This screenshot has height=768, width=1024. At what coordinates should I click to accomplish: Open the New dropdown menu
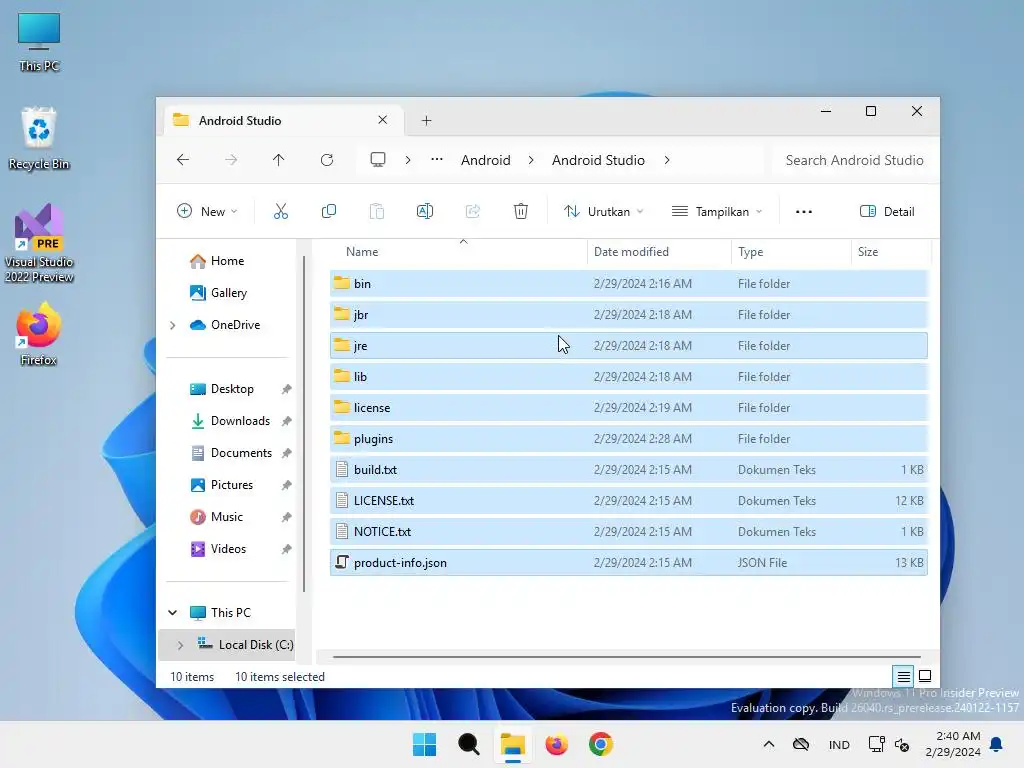[x=207, y=212]
